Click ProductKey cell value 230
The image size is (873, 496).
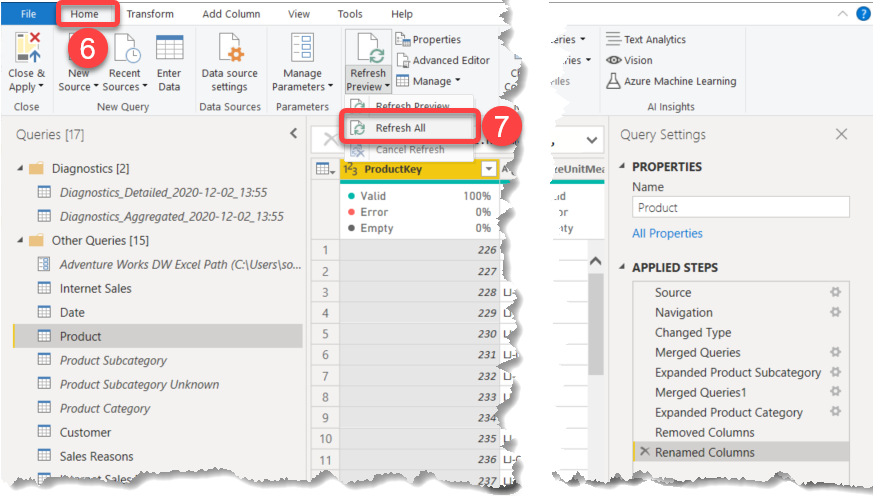[x=419, y=334]
